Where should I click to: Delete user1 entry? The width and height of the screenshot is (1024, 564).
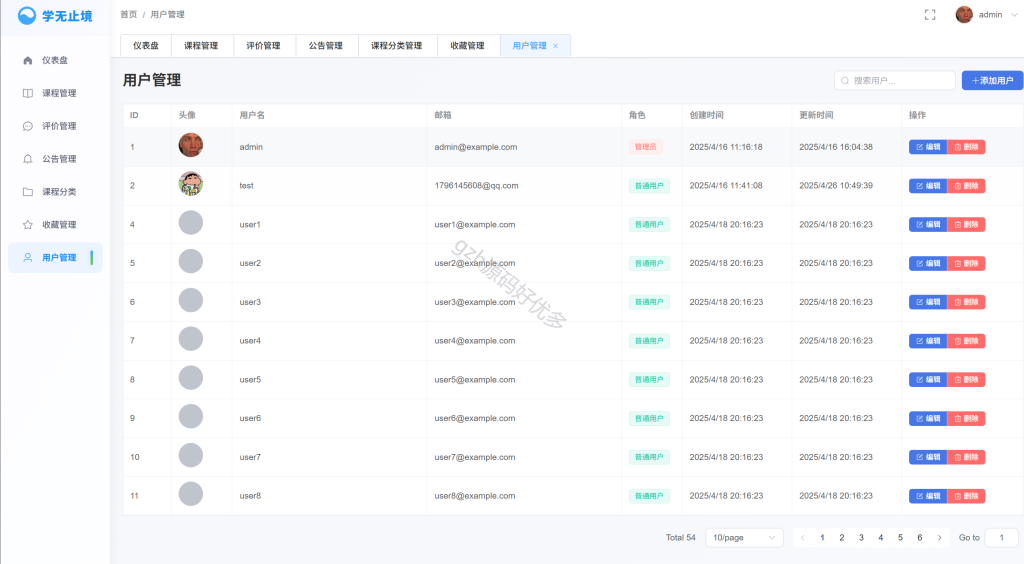pyautogui.click(x=966, y=225)
